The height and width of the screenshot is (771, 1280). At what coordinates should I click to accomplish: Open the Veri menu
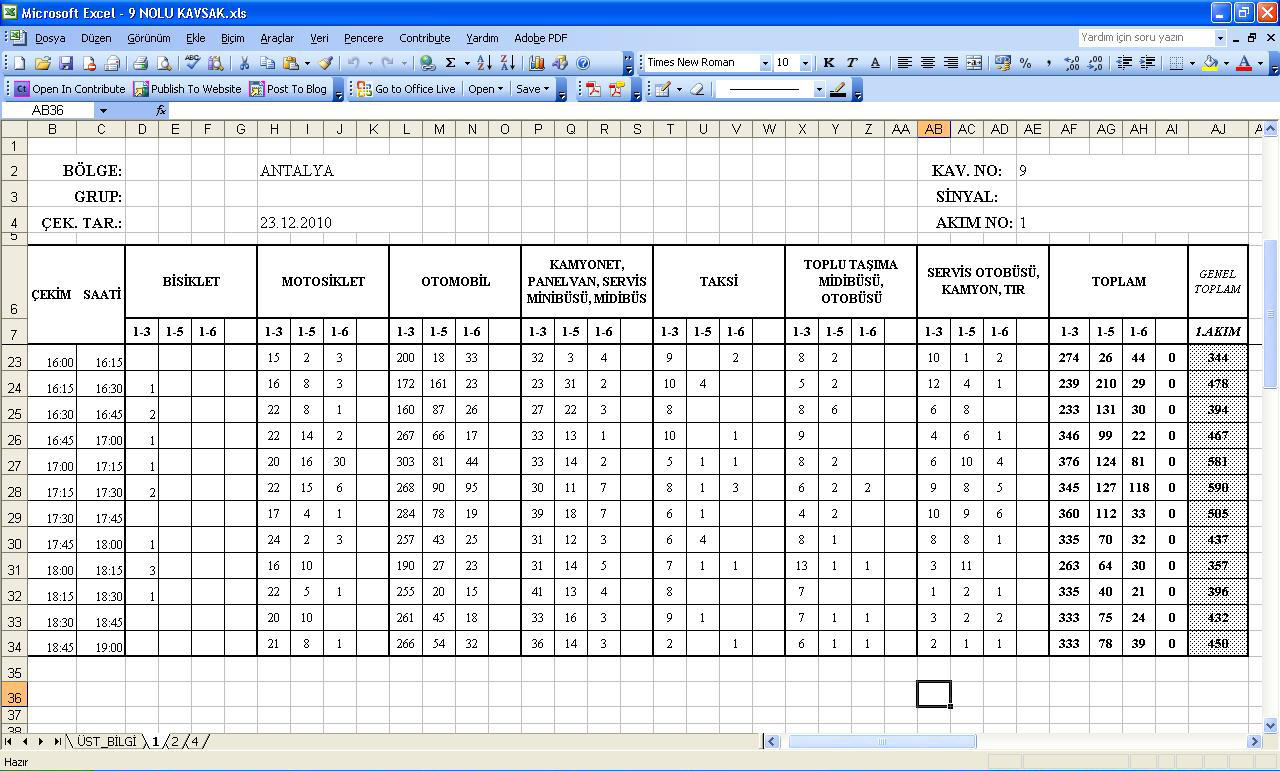(319, 38)
